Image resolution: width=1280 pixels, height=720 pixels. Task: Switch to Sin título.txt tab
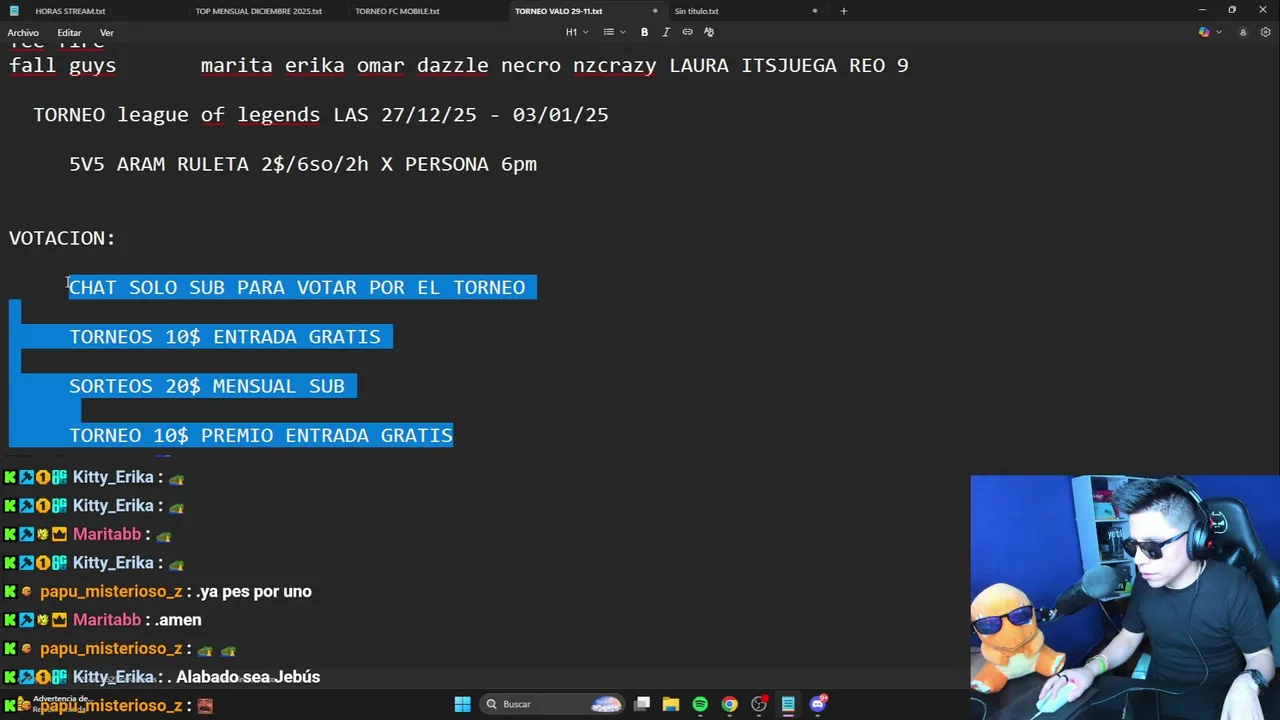(x=696, y=11)
